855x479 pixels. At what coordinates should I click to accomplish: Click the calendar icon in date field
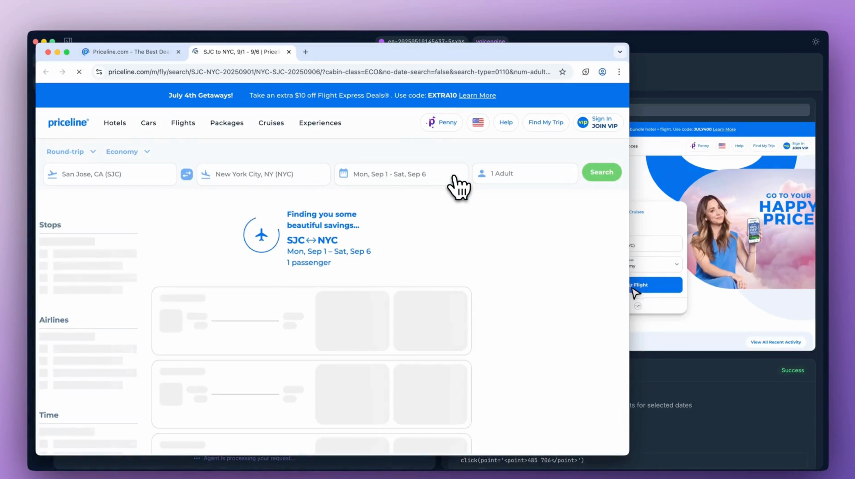click(x=344, y=173)
